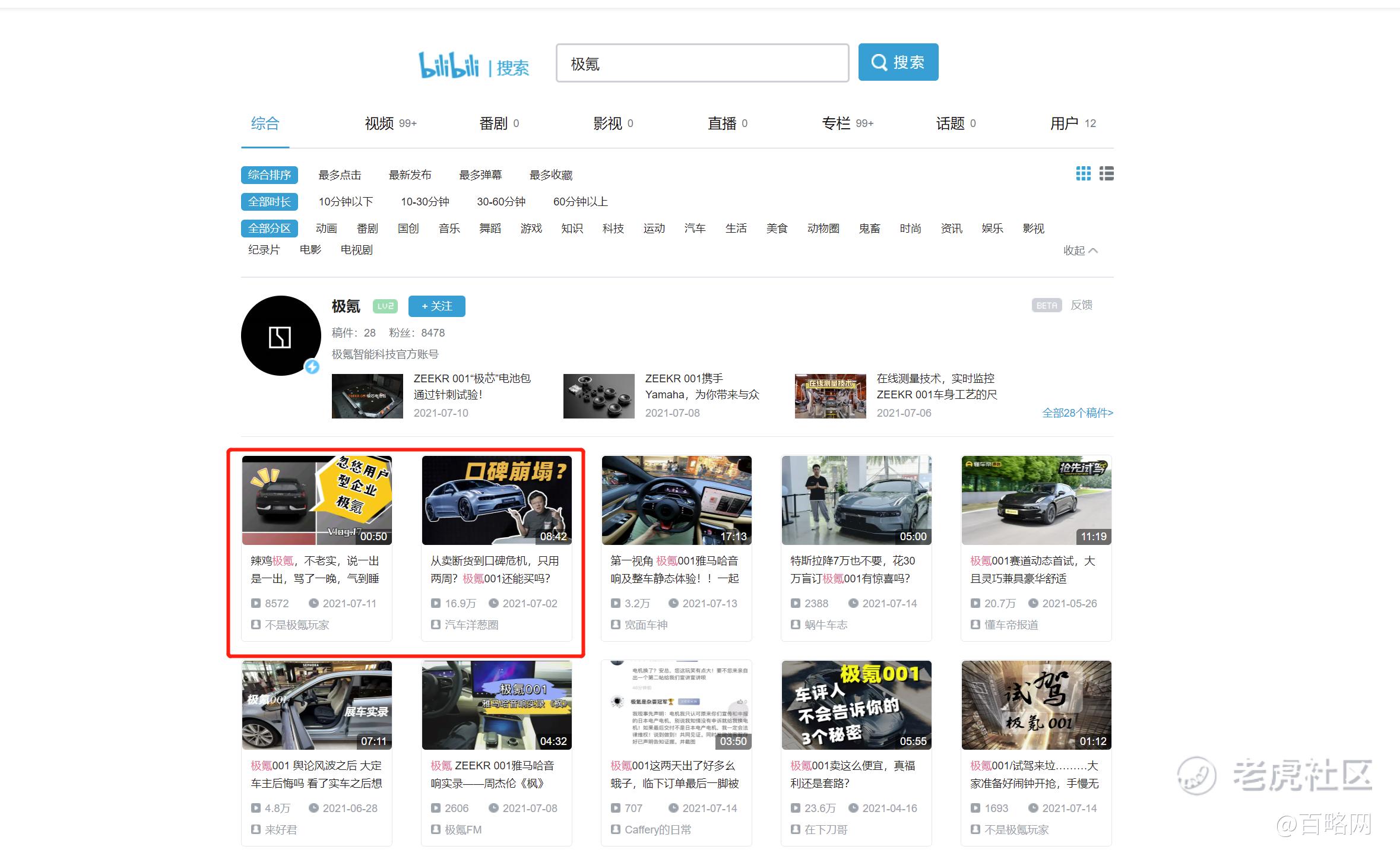
Task: Select the 最多点击 sort option
Action: click(x=340, y=175)
